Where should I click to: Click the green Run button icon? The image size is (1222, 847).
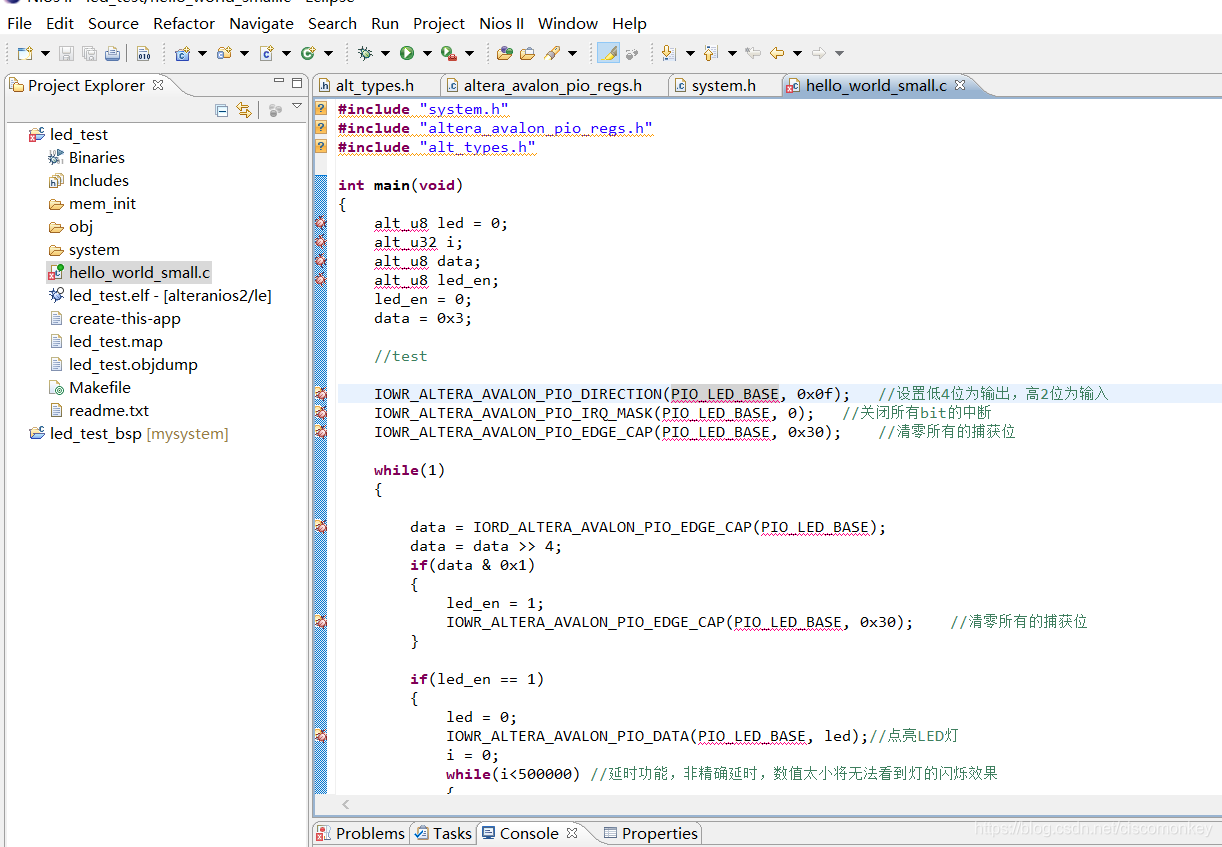[407, 53]
